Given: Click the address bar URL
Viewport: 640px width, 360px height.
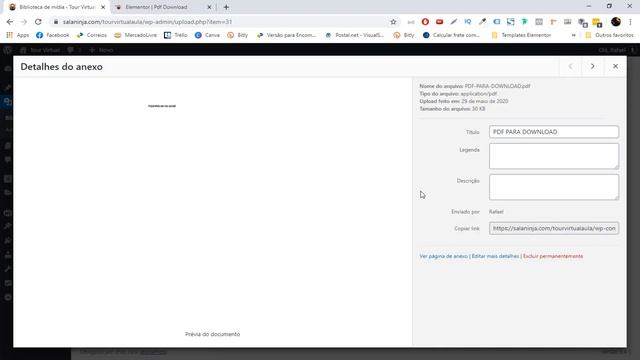Looking at the screenshot, I should pos(147,22).
